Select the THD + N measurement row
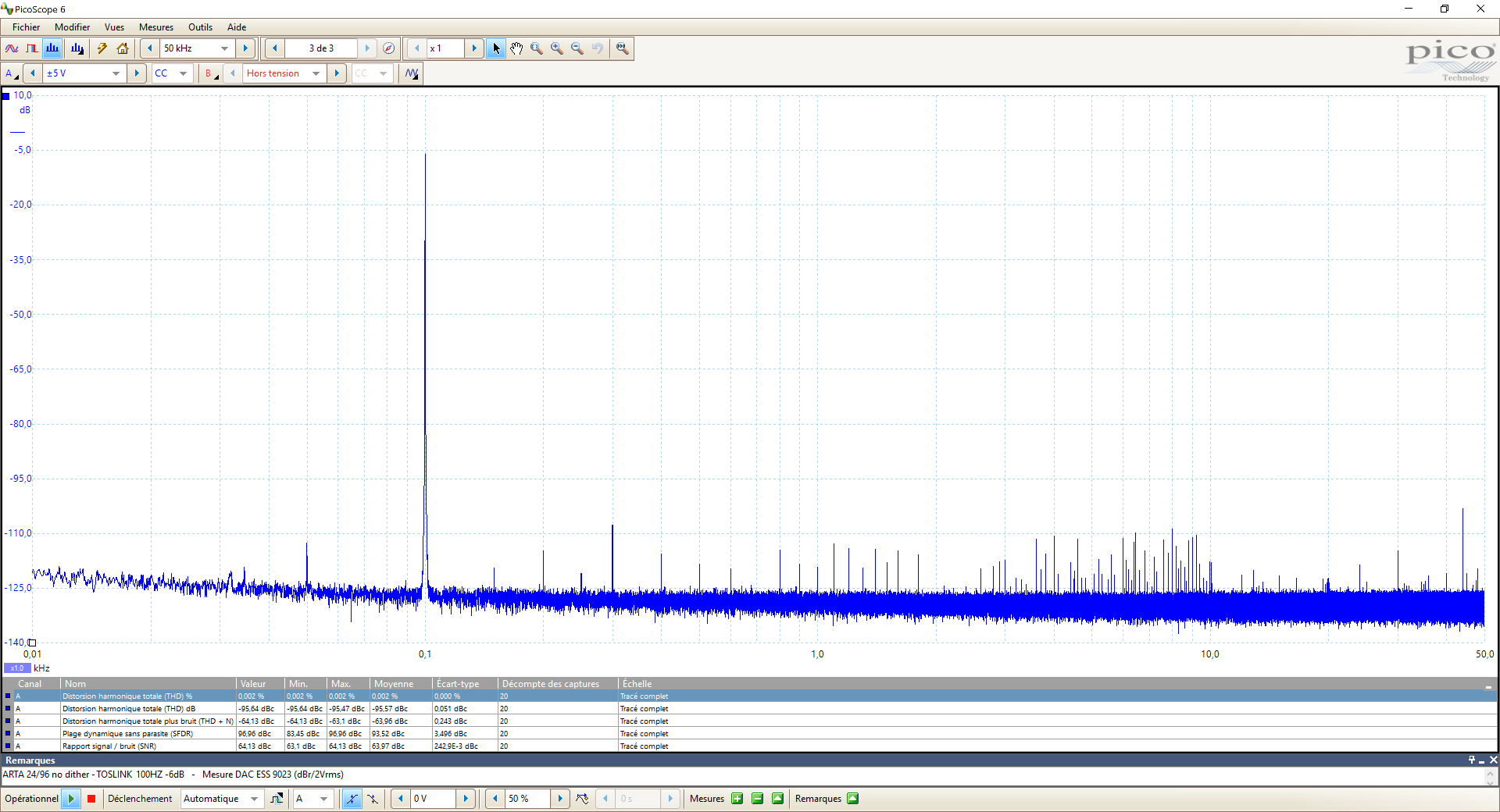 [x=750, y=721]
